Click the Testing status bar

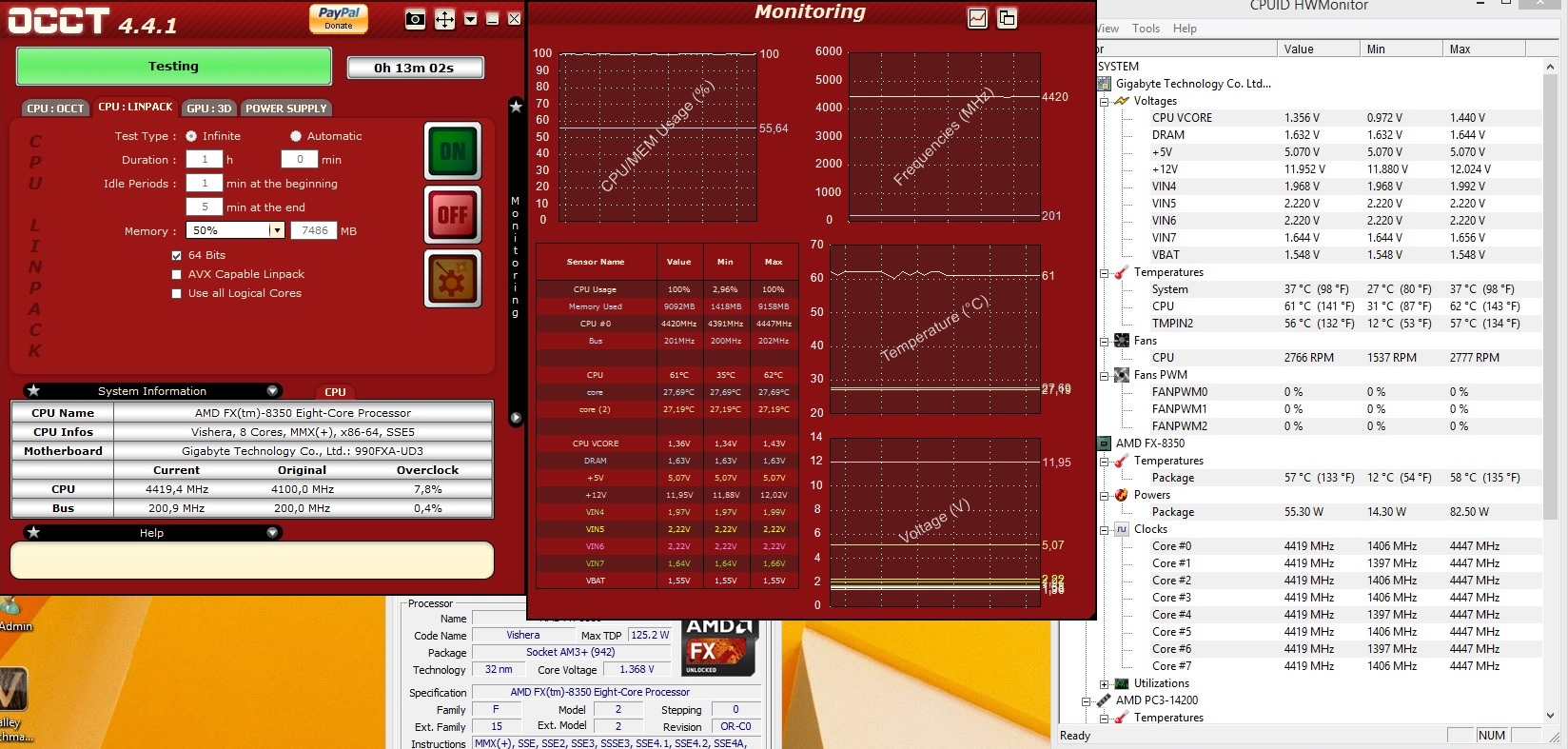174,67
